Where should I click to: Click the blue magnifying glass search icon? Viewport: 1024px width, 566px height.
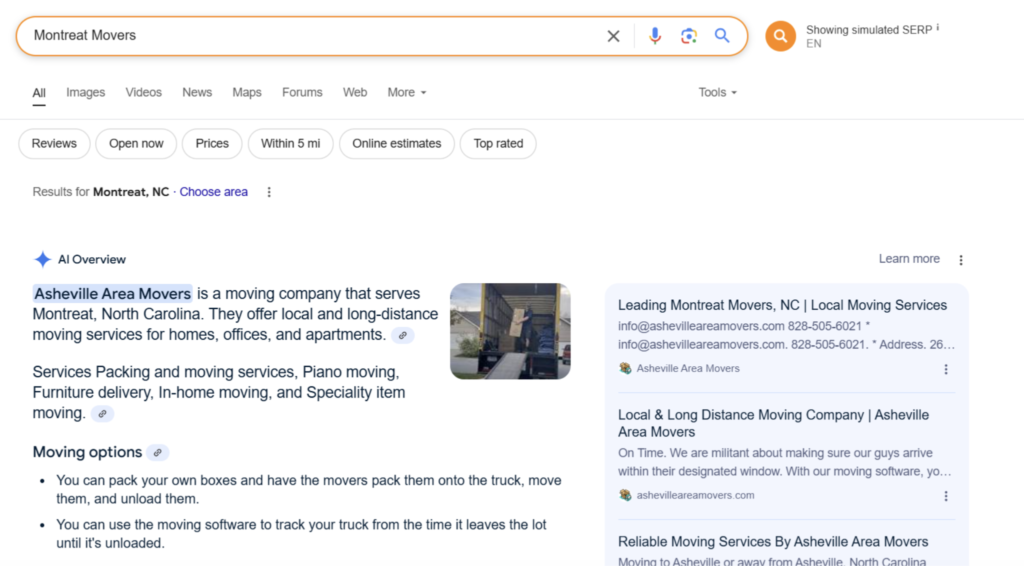[722, 36]
